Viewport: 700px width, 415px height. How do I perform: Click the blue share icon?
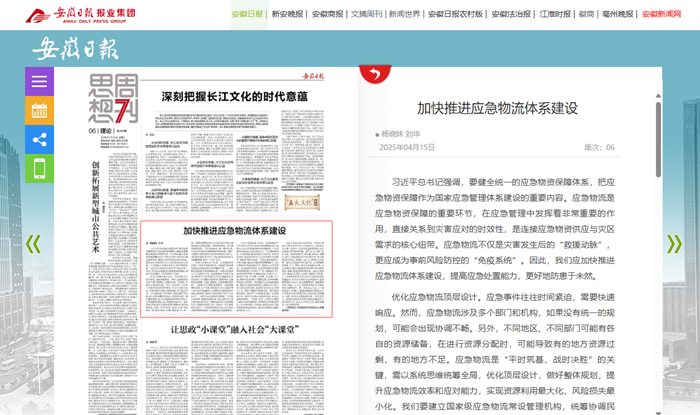pos(40,140)
